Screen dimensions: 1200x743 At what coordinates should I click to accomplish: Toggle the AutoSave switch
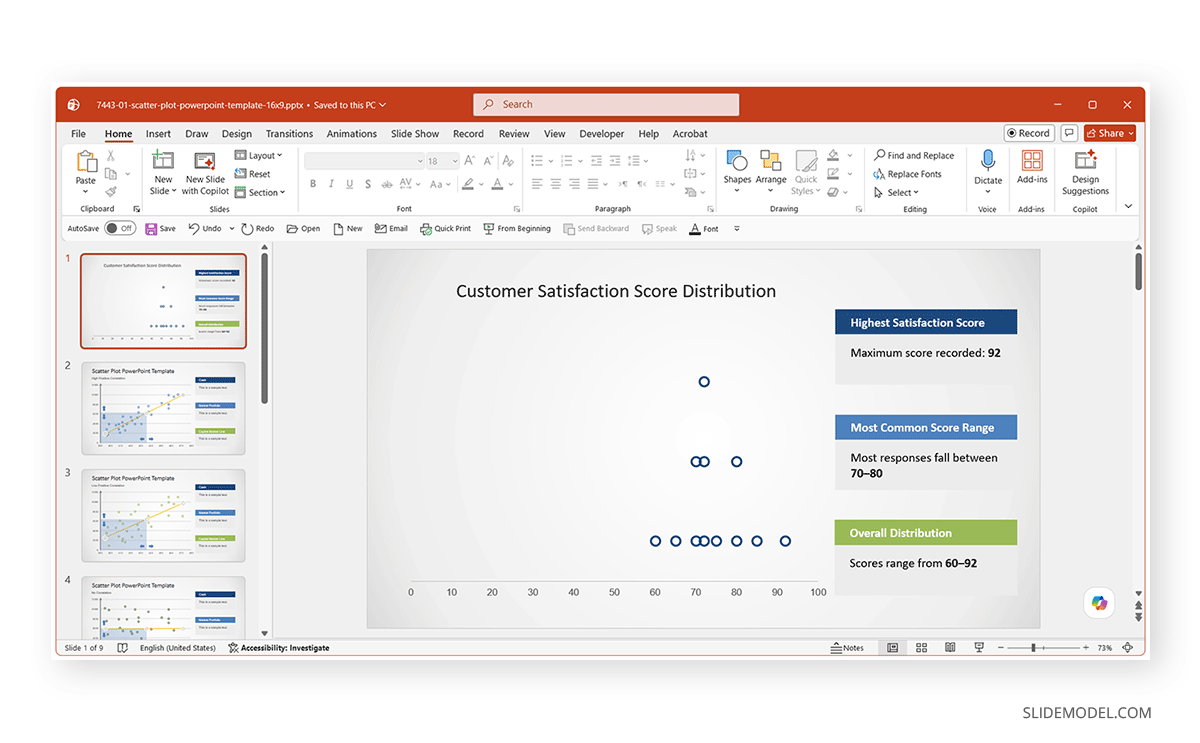pos(120,228)
